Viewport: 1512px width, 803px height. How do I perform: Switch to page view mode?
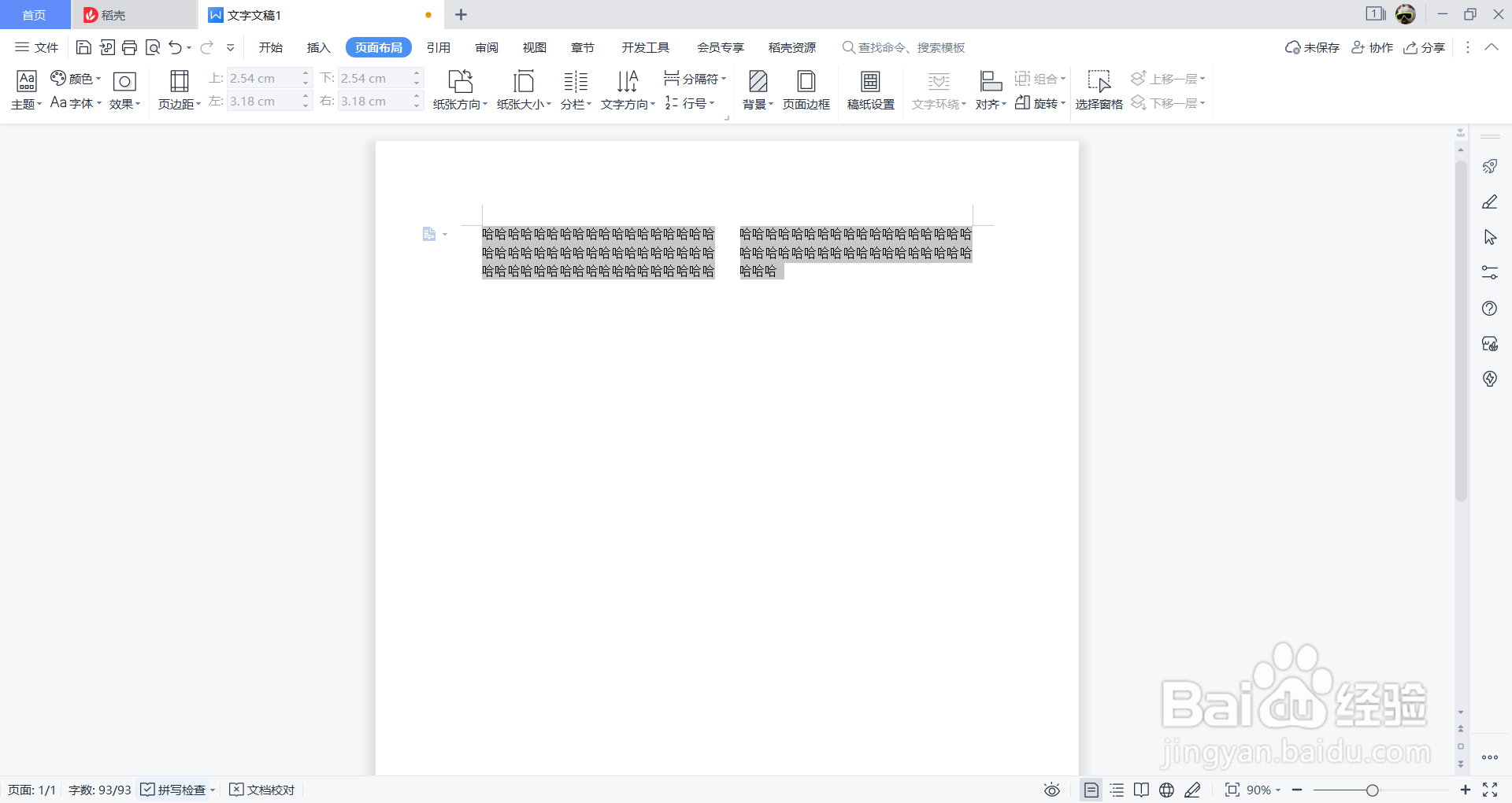pyautogui.click(x=1091, y=790)
